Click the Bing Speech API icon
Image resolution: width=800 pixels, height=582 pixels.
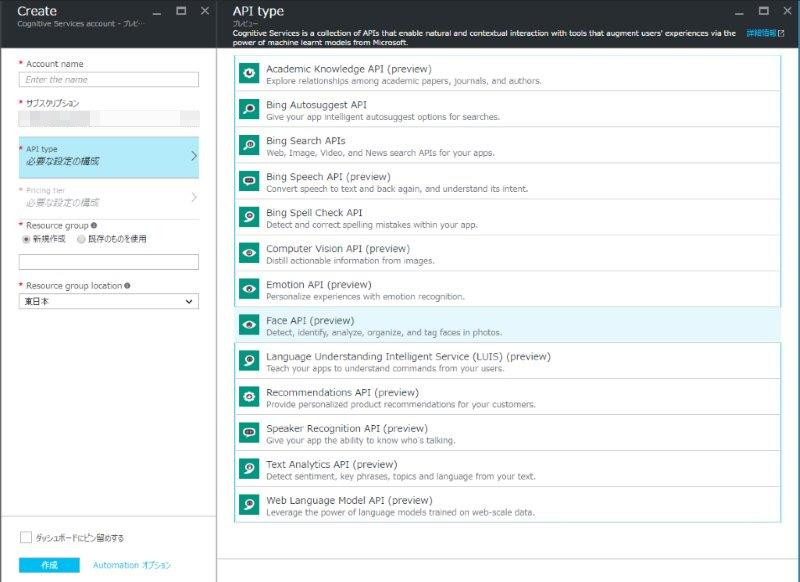tap(249, 181)
